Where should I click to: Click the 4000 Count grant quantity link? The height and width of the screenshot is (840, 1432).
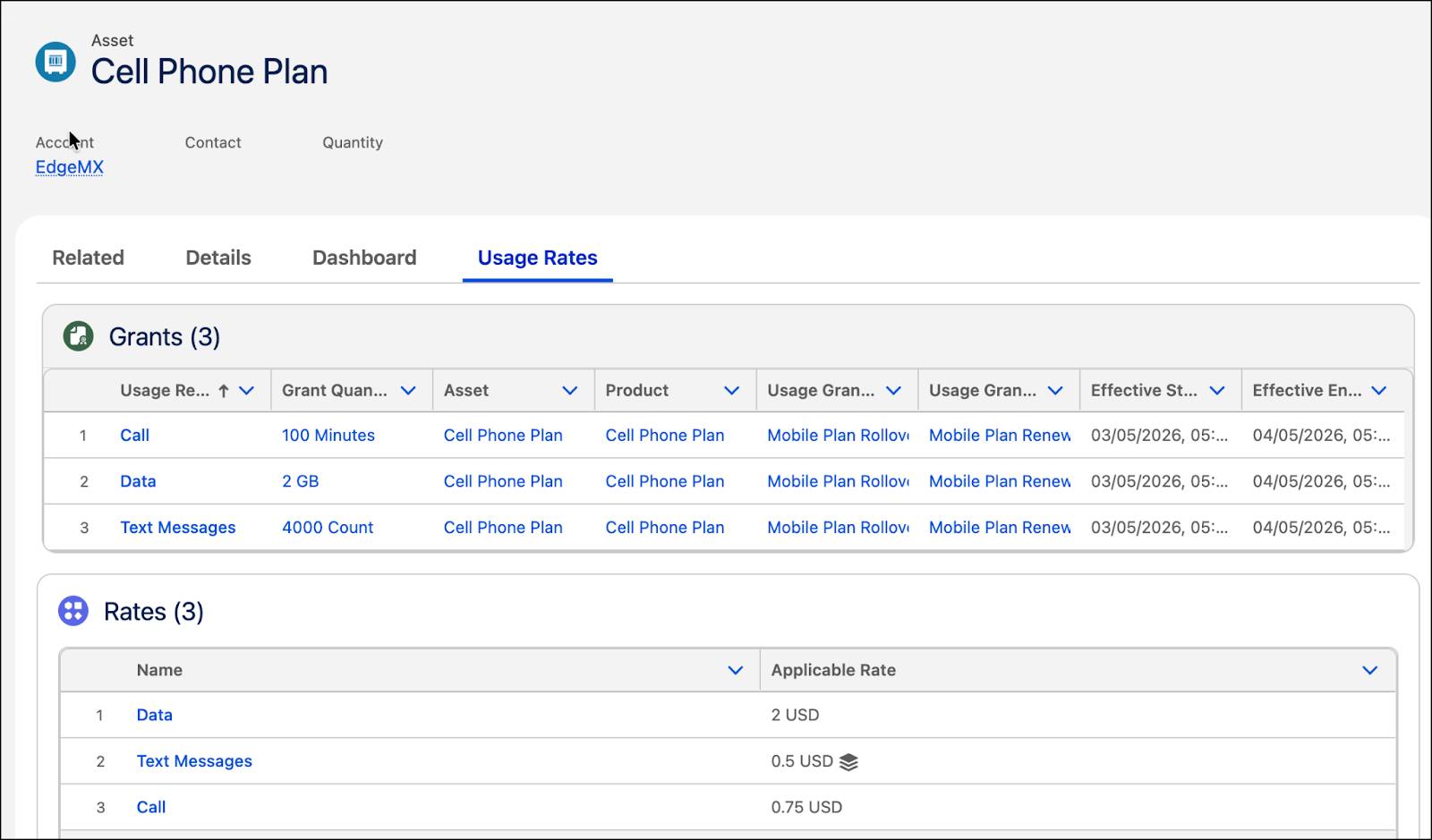point(328,528)
